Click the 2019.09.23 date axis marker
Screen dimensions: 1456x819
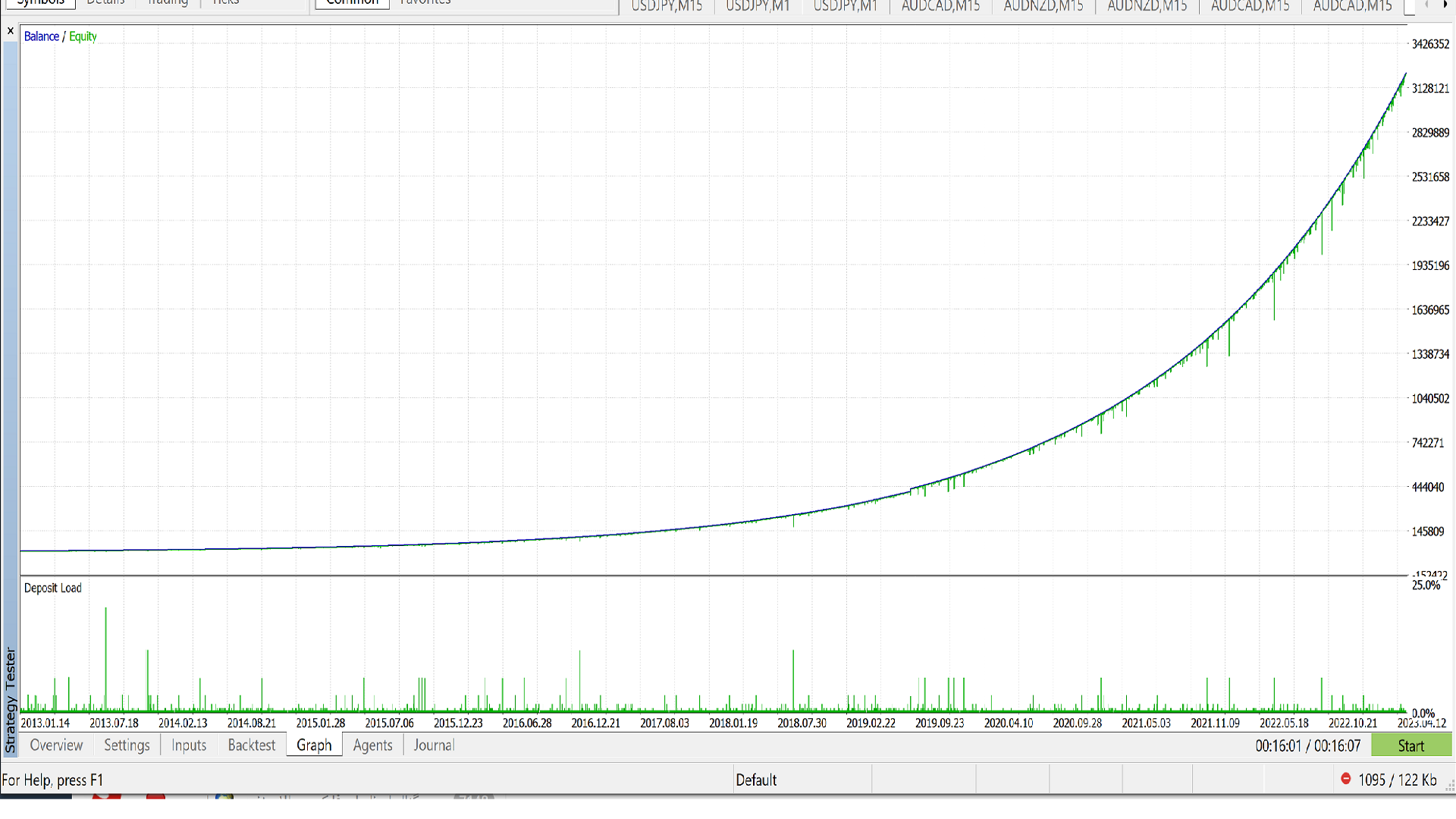pyautogui.click(x=940, y=723)
